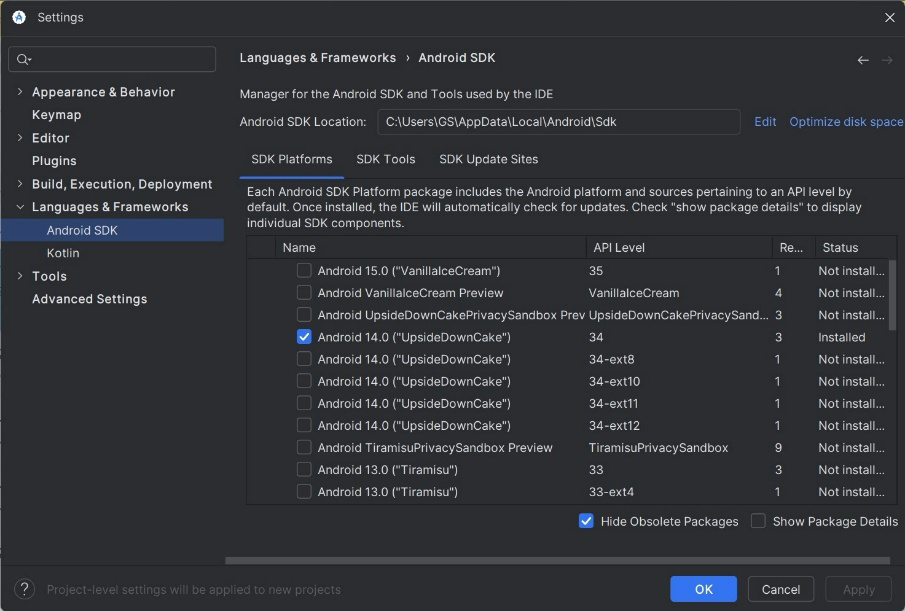Click the Android Studio logo icon

[x=19, y=17]
